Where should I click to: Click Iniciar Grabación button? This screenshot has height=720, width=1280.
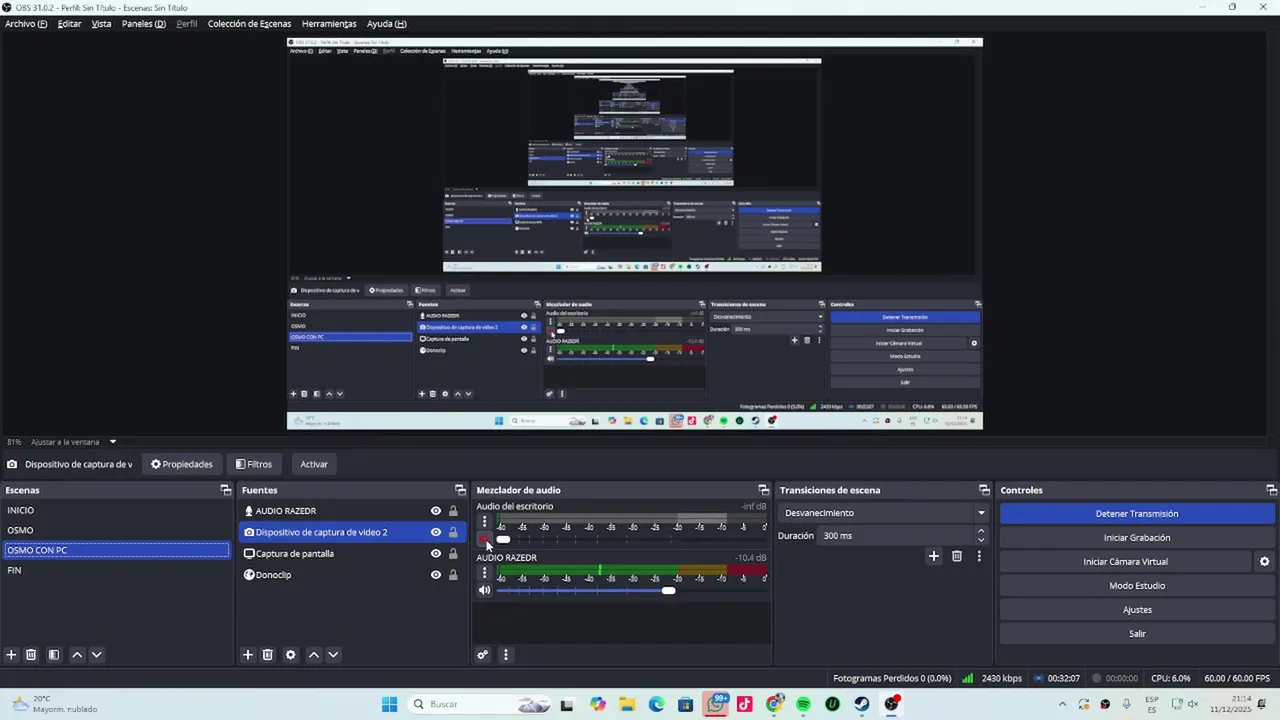(1137, 538)
